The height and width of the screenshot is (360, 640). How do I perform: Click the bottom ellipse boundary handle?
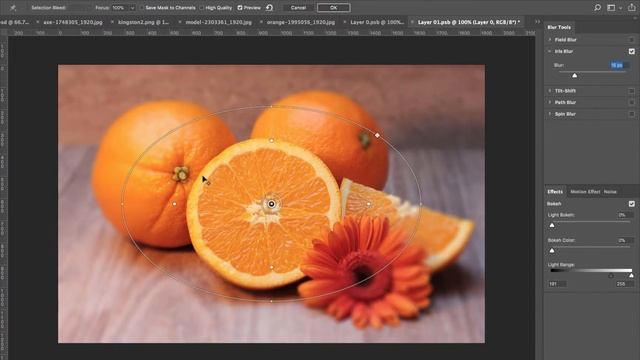(x=271, y=301)
